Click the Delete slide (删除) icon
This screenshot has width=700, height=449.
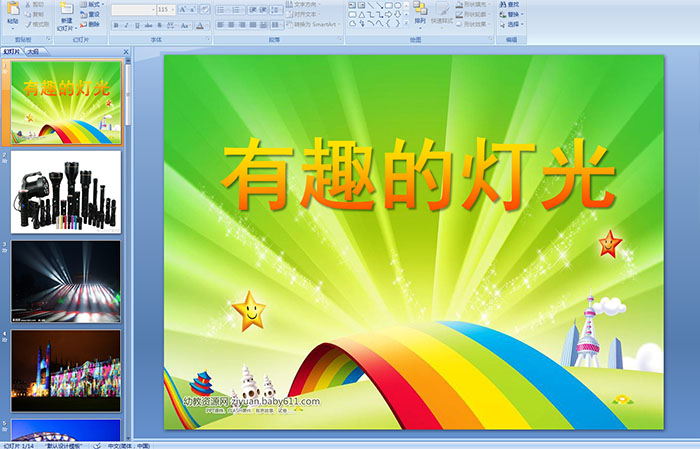coord(83,25)
